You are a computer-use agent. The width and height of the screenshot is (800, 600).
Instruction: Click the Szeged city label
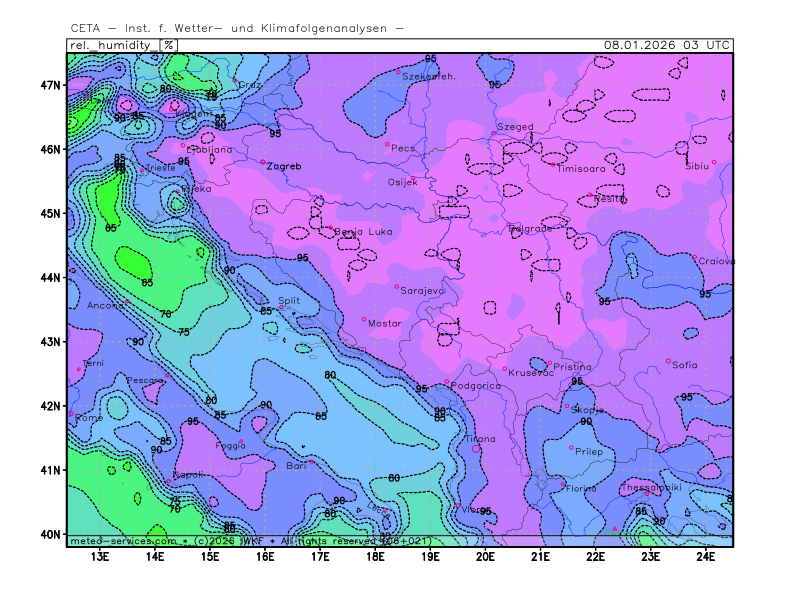pyautogui.click(x=515, y=127)
